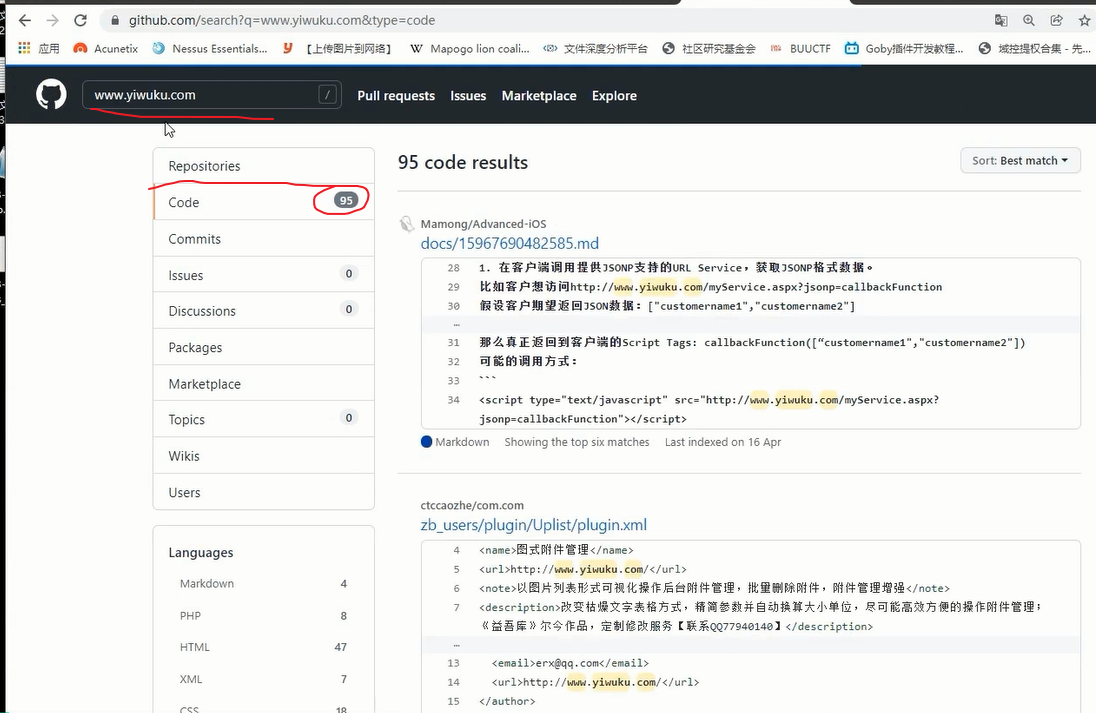The height and width of the screenshot is (713, 1096).
Task: Select Packages results category
Action: pos(264,347)
